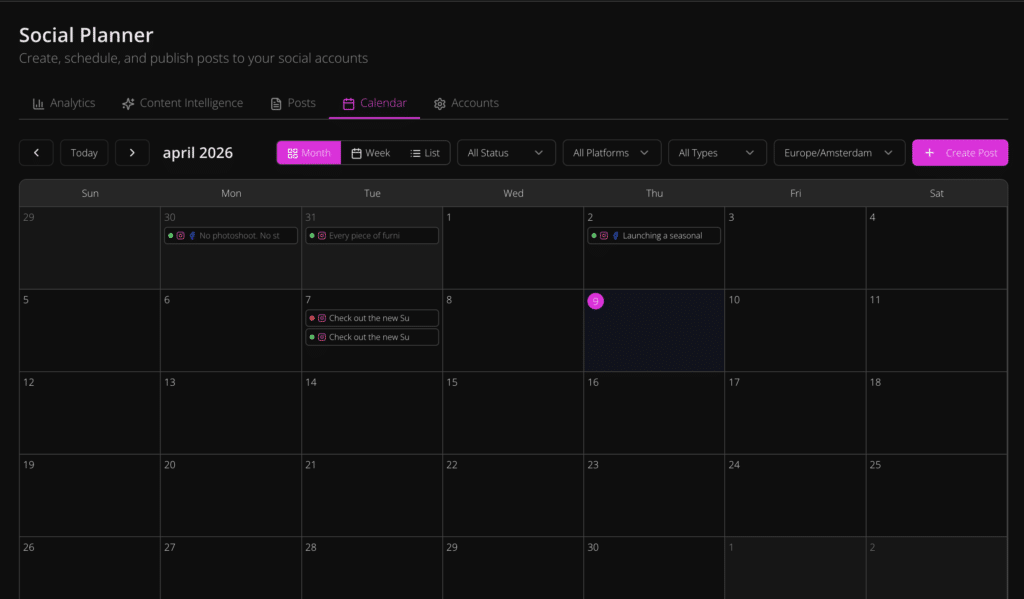Screen dimensions: 1024x599
Task: Click the Instagram icon on 'Launching a seasonal' post
Action: tap(604, 236)
